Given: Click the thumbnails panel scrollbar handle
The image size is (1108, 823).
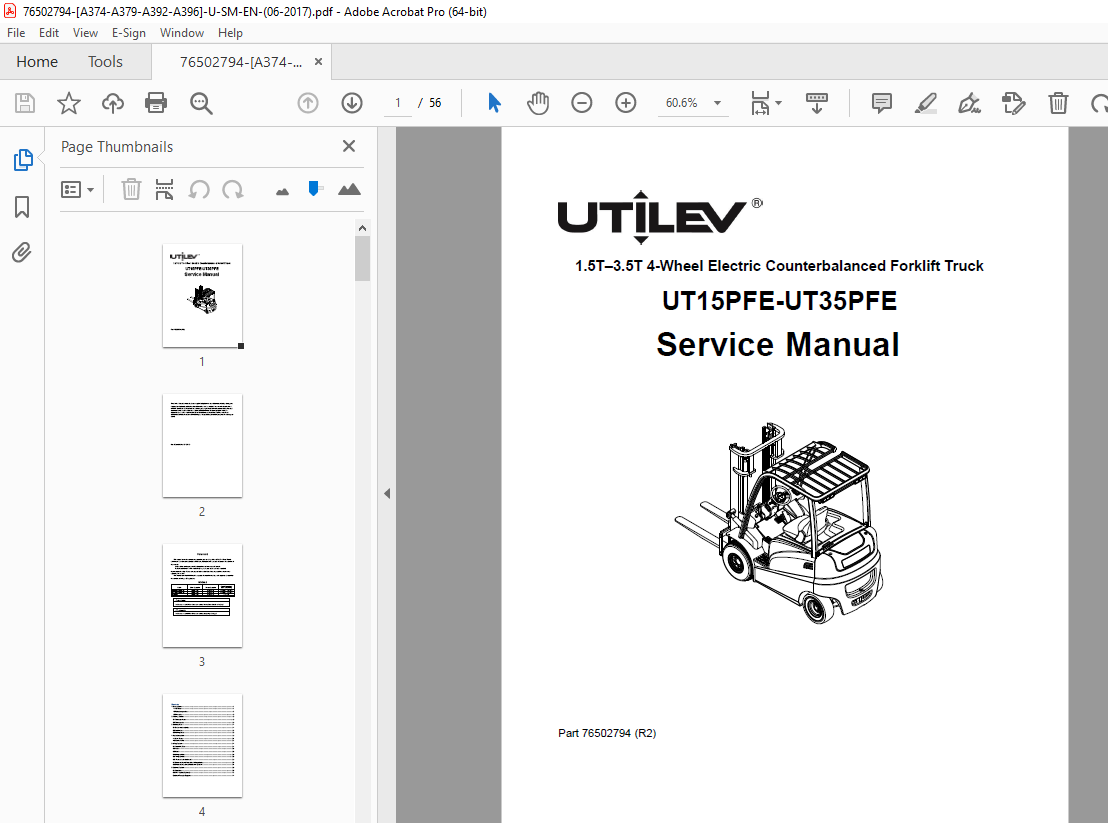Looking at the screenshot, I should (363, 259).
